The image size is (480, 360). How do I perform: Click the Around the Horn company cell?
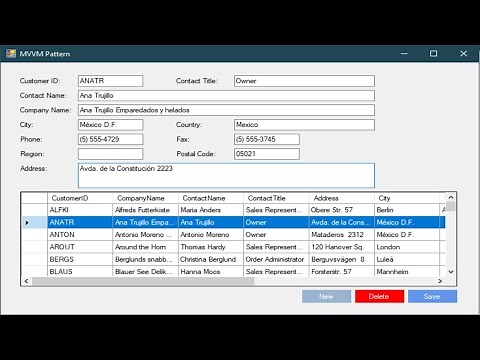(x=145, y=247)
